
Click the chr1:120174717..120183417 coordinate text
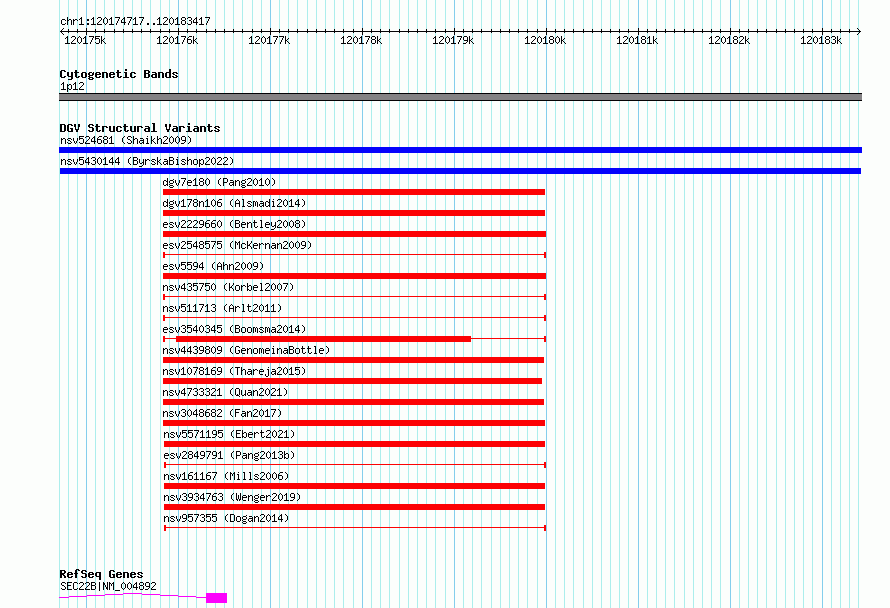click(x=135, y=21)
